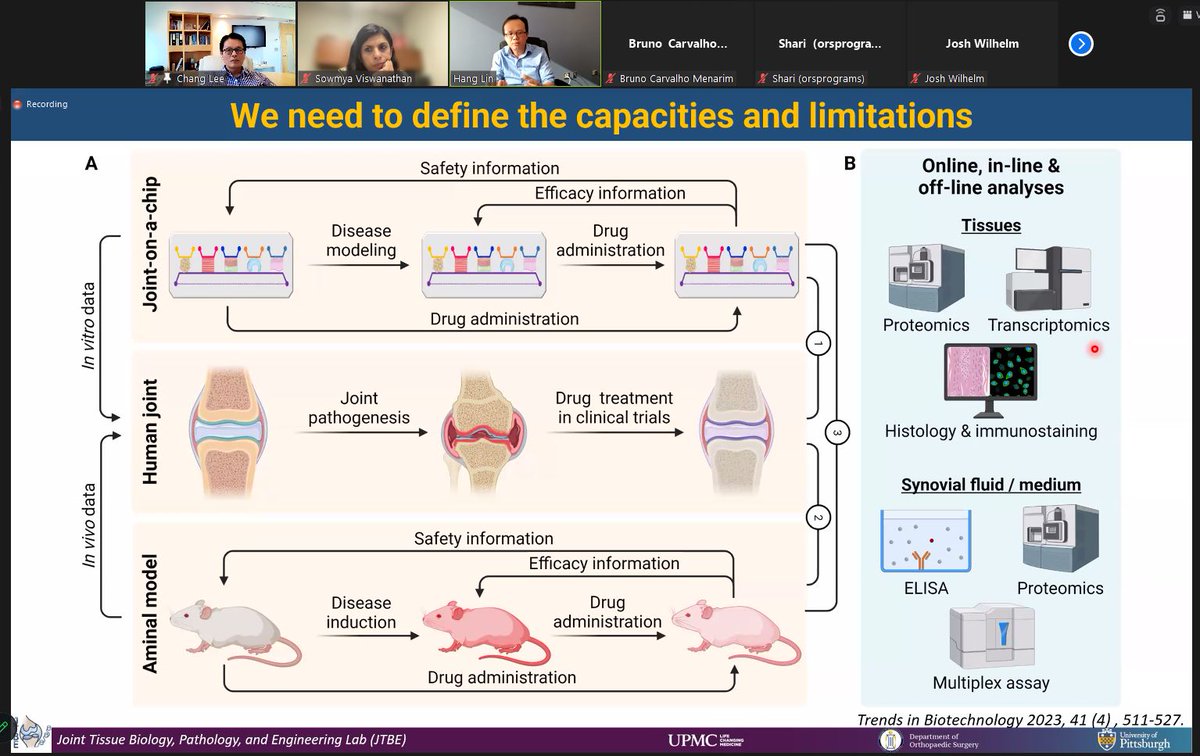Click muted mic icon beside Josh Wilhelm label
Screen dimensions: 1200x756
(916, 78)
